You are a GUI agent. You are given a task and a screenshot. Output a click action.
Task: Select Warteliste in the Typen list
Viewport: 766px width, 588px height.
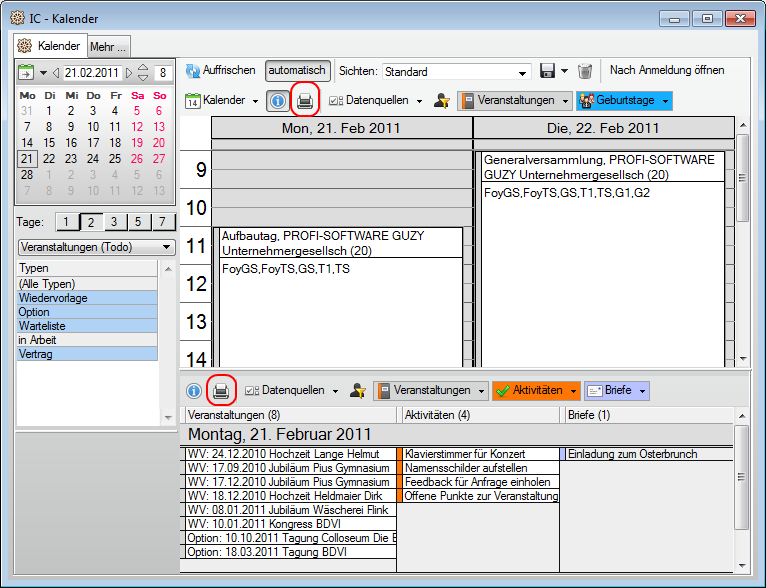click(x=87, y=326)
